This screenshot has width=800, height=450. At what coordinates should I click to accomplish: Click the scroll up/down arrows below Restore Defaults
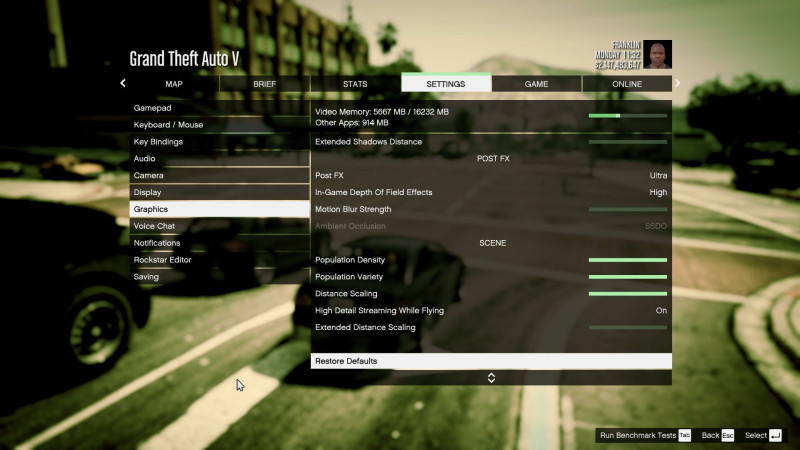tap(491, 378)
